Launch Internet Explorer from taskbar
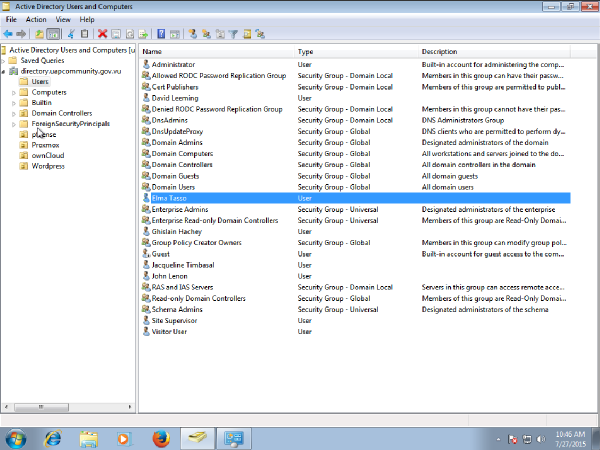This screenshot has width=600, height=450. click(x=52, y=439)
